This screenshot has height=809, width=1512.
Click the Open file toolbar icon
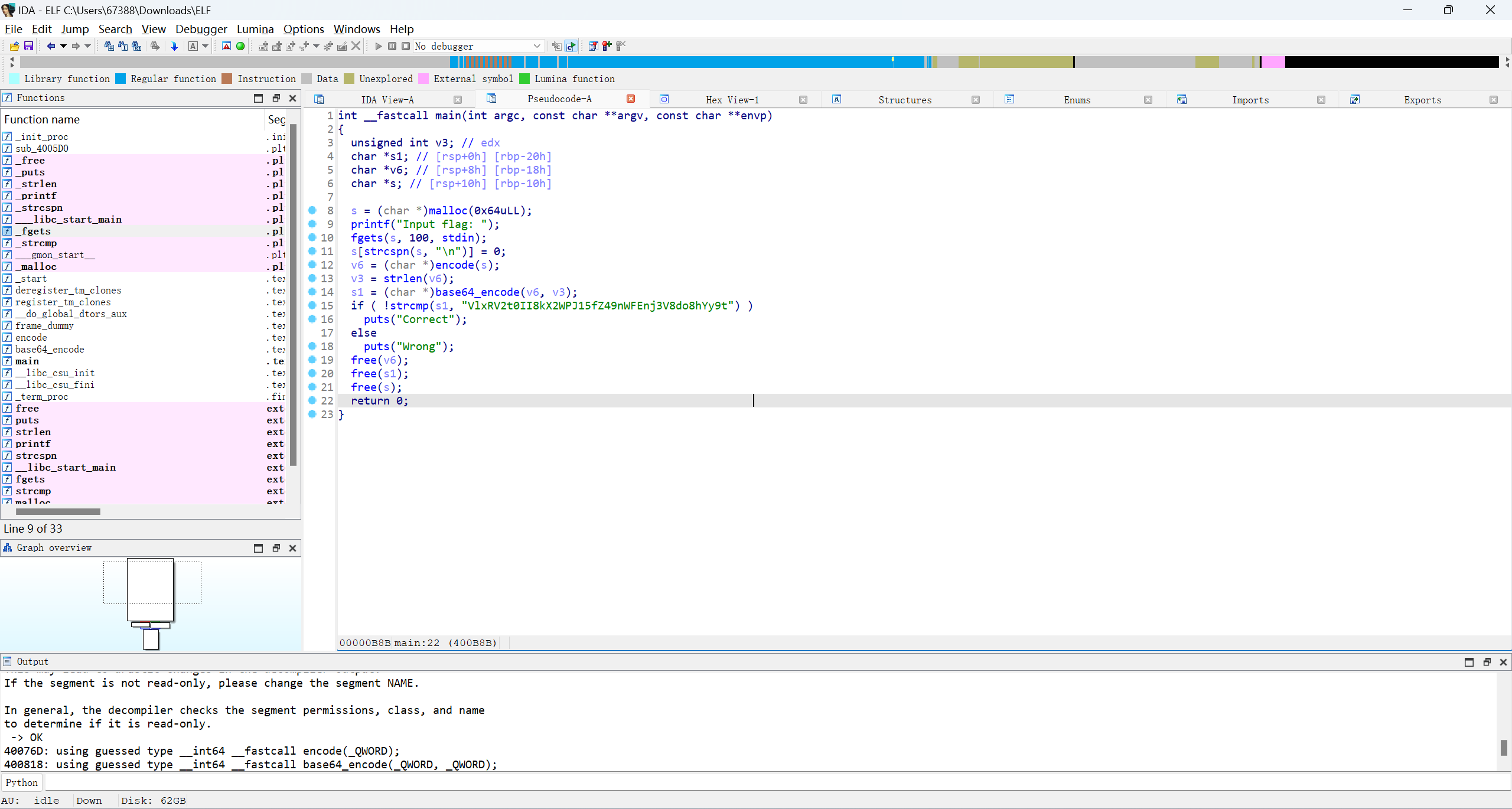(15, 46)
